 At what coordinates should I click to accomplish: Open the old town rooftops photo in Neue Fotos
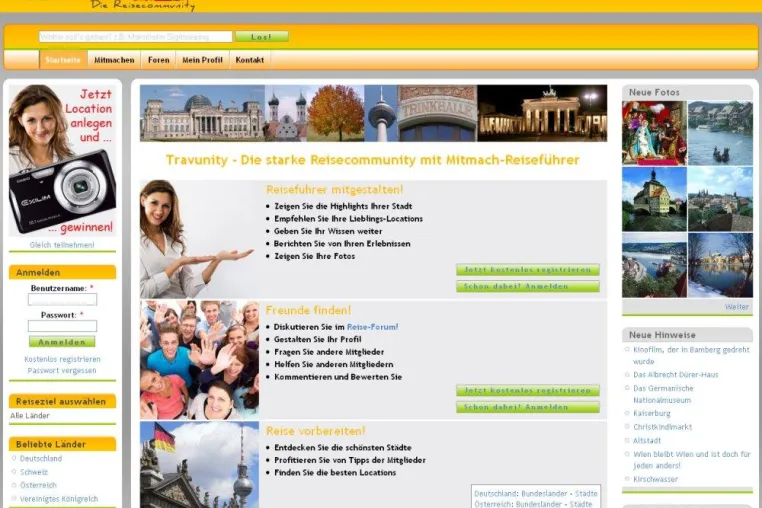pos(720,199)
